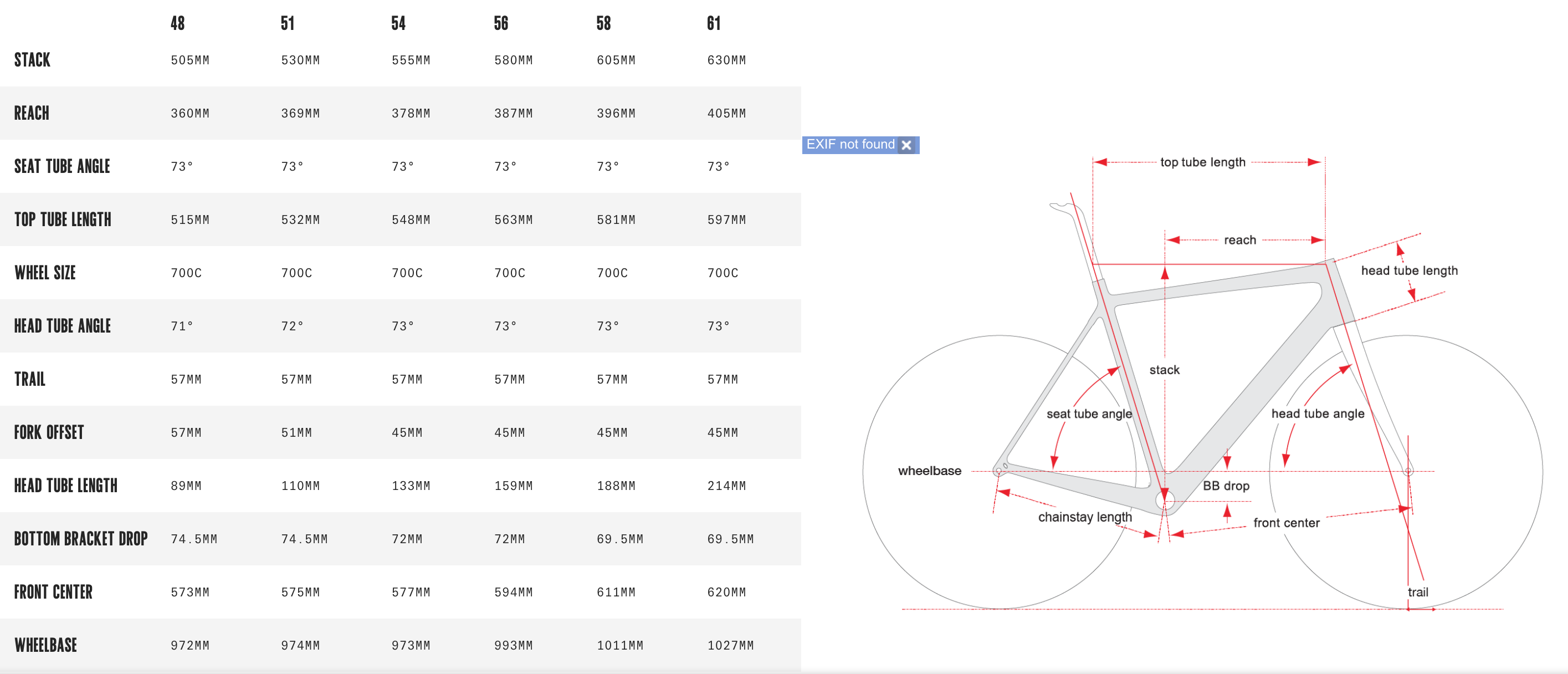This screenshot has width=1568, height=674.
Task: Click the 505MM stack value
Action: point(190,60)
